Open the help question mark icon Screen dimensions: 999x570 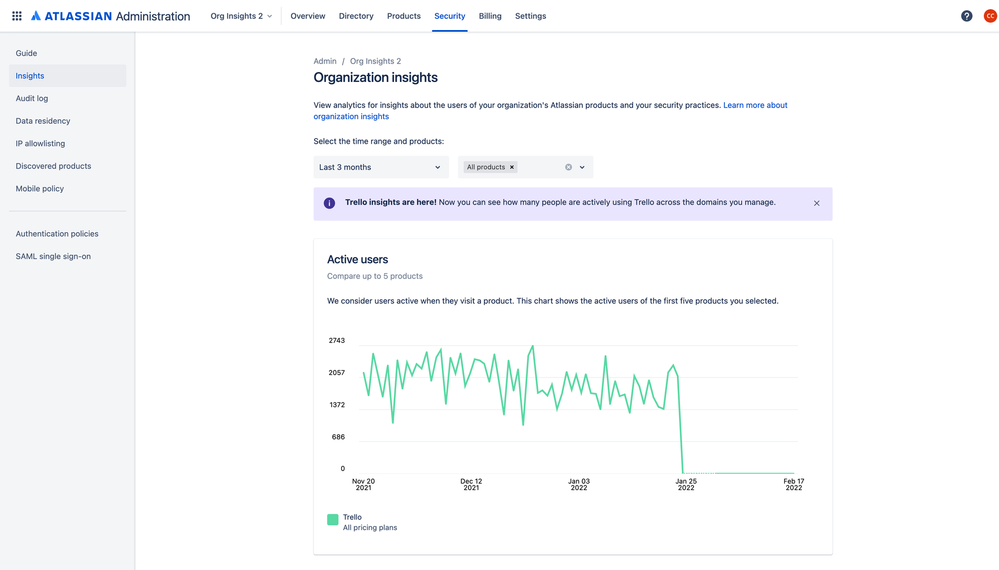[966, 16]
